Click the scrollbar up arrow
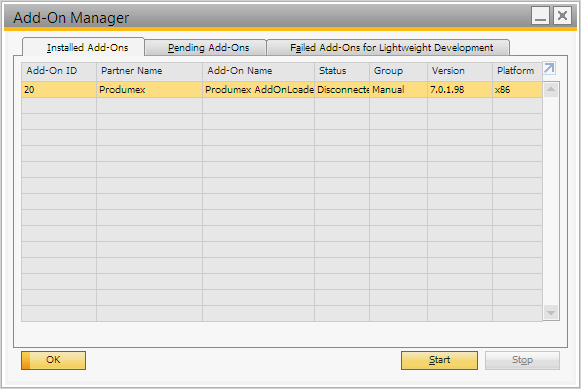This screenshot has width=581, height=389. (x=551, y=89)
